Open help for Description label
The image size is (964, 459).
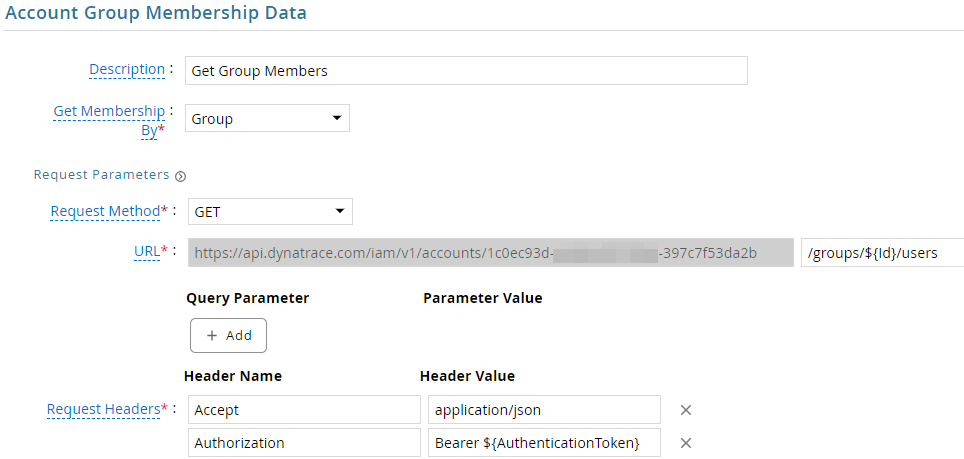pos(127,69)
